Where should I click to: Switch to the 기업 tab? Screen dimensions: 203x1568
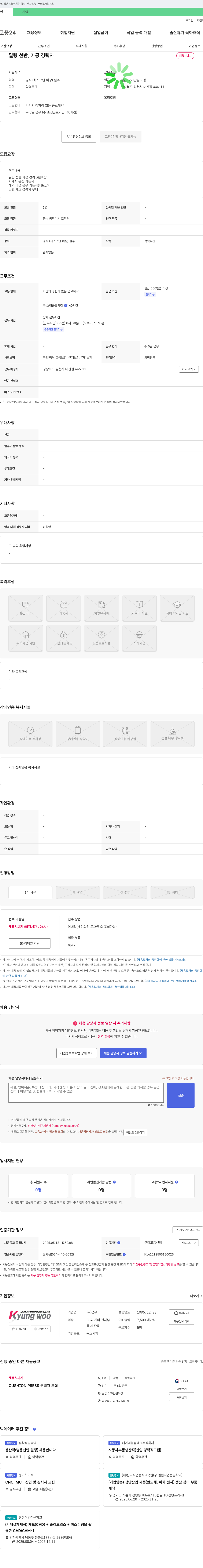click(x=25, y=12)
